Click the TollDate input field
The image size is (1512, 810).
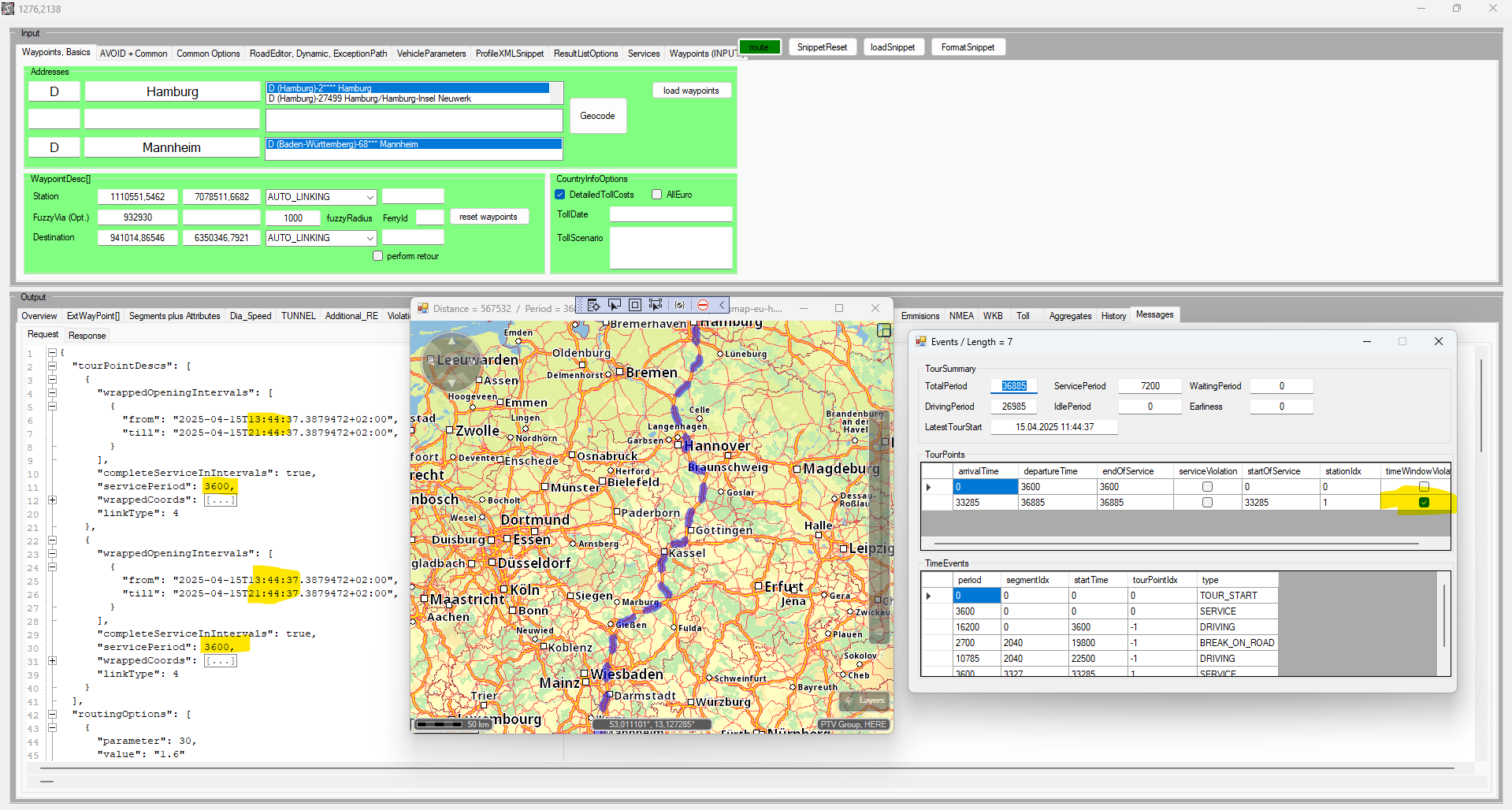coord(671,214)
